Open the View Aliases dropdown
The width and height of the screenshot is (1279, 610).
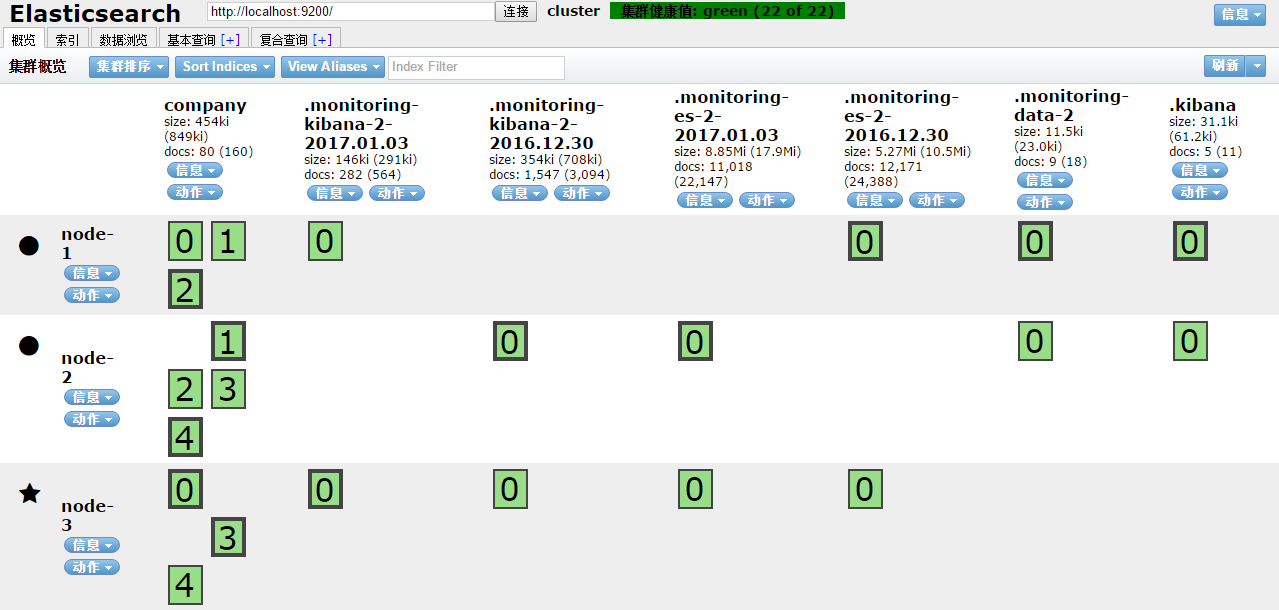coord(333,66)
